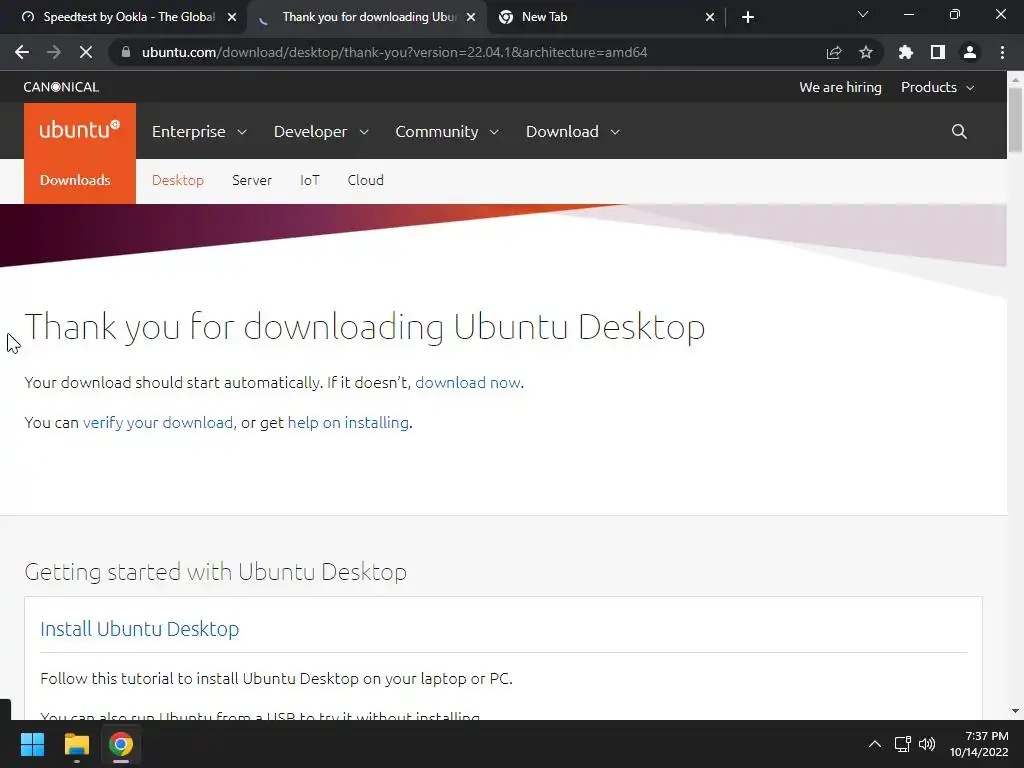The width and height of the screenshot is (1024, 768).
Task: Open the volume tray icon
Action: pyautogui.click(x=927, y=744)
